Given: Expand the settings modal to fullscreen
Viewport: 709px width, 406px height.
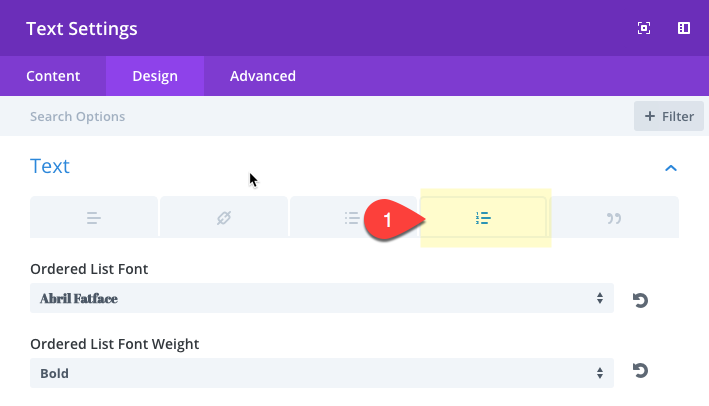Looking at the screenshot, I should (x=644, y=28).
